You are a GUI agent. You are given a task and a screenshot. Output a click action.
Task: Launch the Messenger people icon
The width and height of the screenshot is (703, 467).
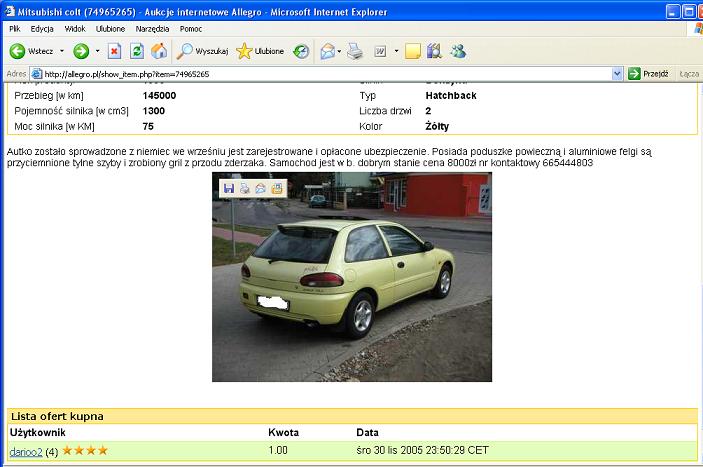tap(458, 51)
